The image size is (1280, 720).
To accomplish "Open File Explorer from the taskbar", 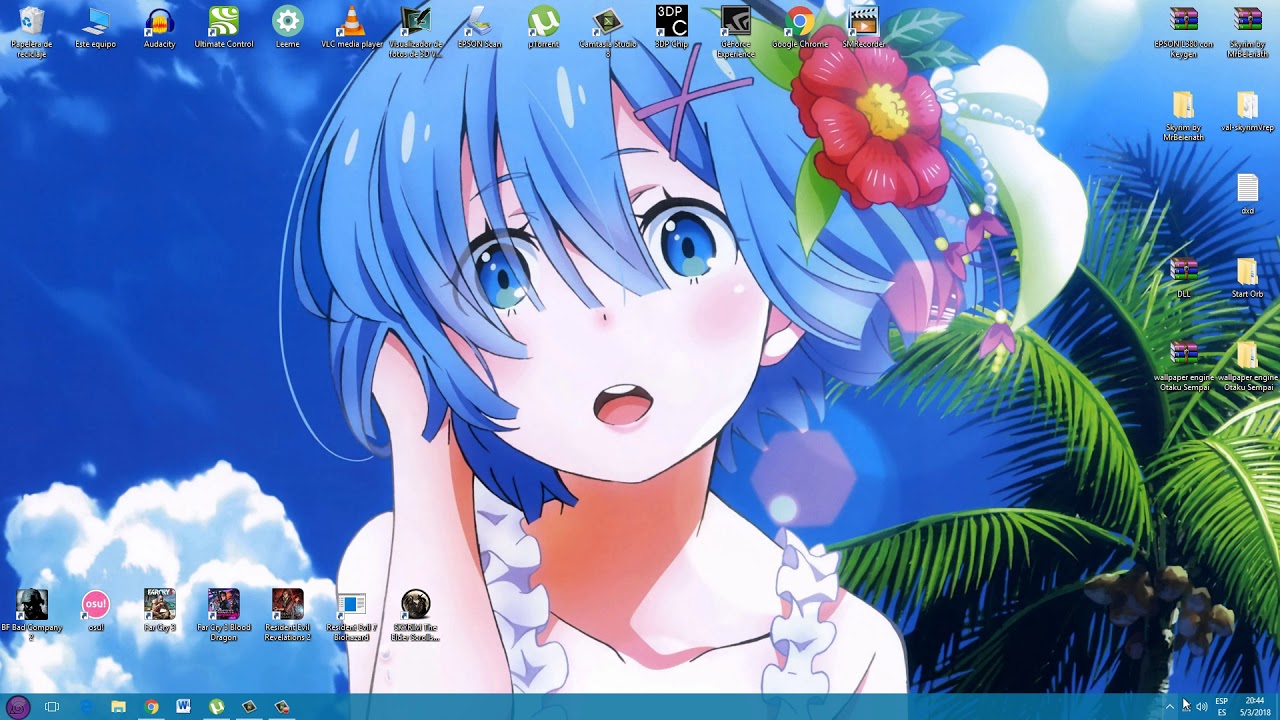I will pos(118,707).
